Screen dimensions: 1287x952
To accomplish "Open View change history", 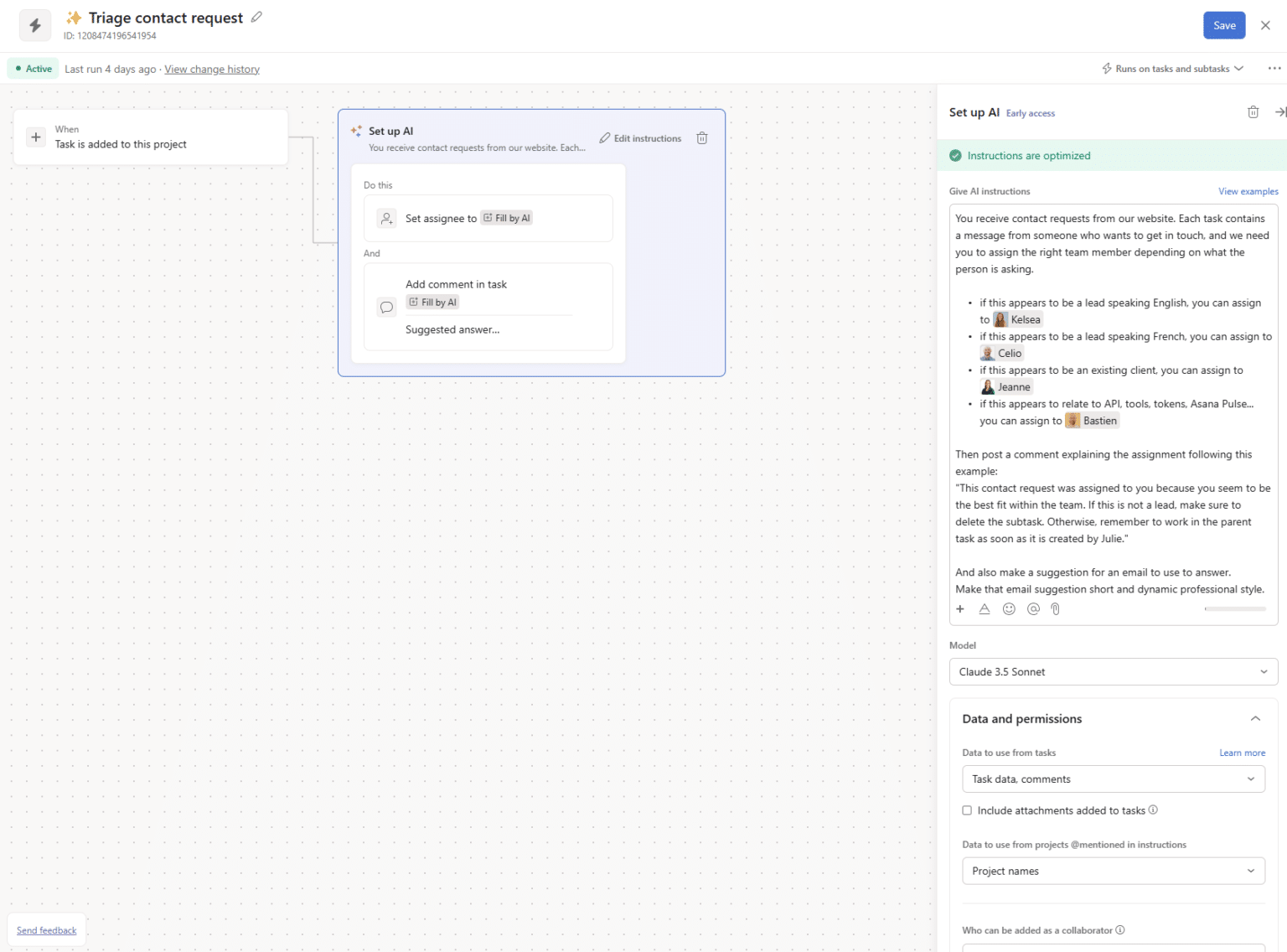I will click(x=211, y=69).
